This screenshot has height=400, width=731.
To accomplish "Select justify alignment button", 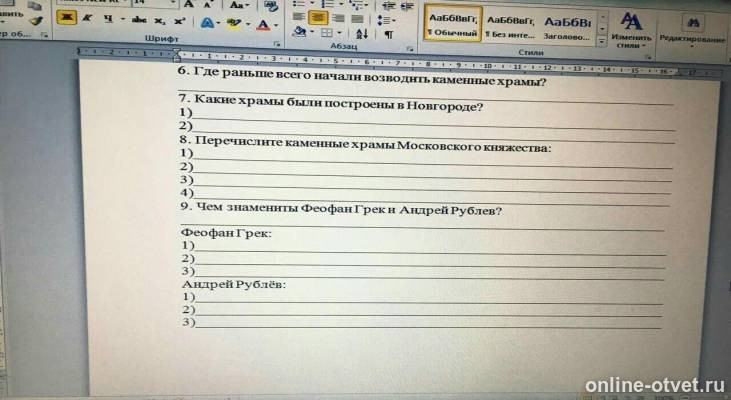I will 358,19.
